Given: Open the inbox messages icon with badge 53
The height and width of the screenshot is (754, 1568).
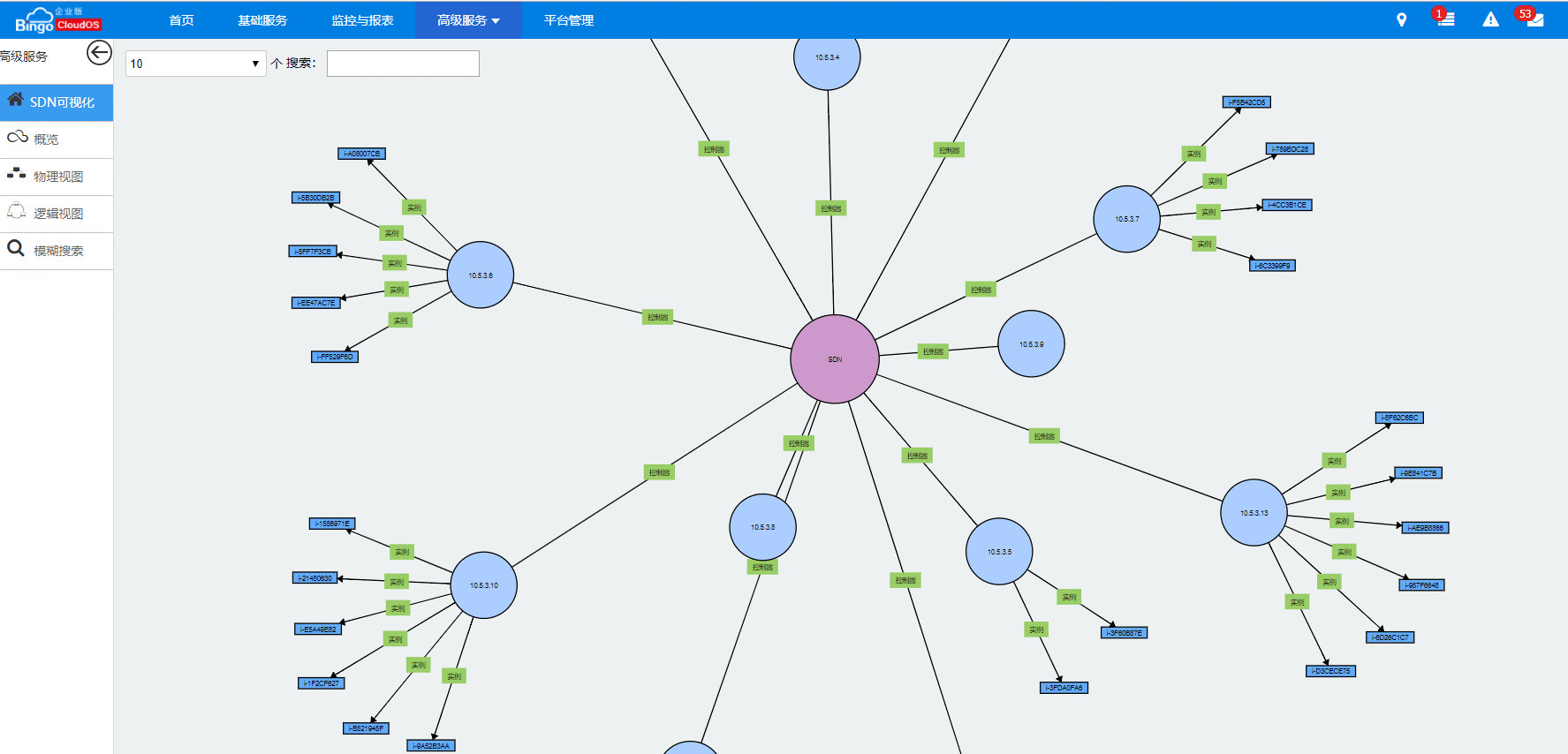Looking at the screenshot, I should pos(1533,18).
